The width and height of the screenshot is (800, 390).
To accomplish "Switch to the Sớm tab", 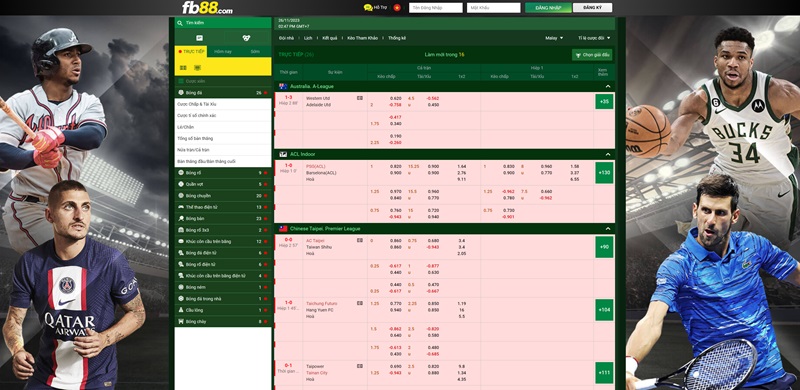I will [255, 52].
